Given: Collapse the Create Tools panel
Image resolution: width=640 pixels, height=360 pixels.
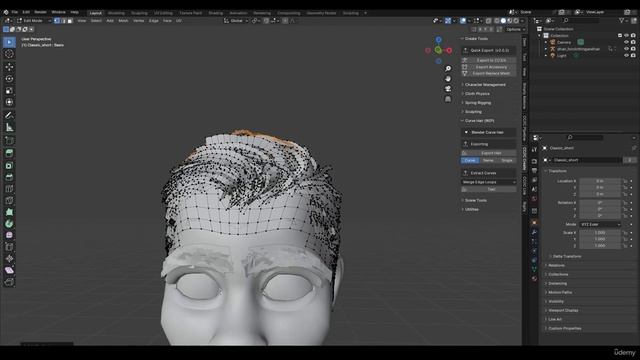Looking at the screenshot, I should click(x=476, y=39).
